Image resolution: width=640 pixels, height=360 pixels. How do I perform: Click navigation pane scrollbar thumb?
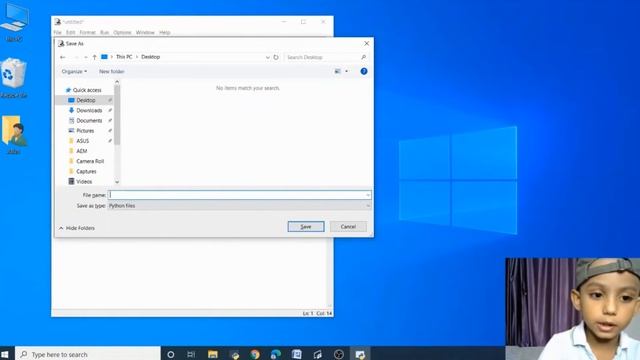(117, 115)
